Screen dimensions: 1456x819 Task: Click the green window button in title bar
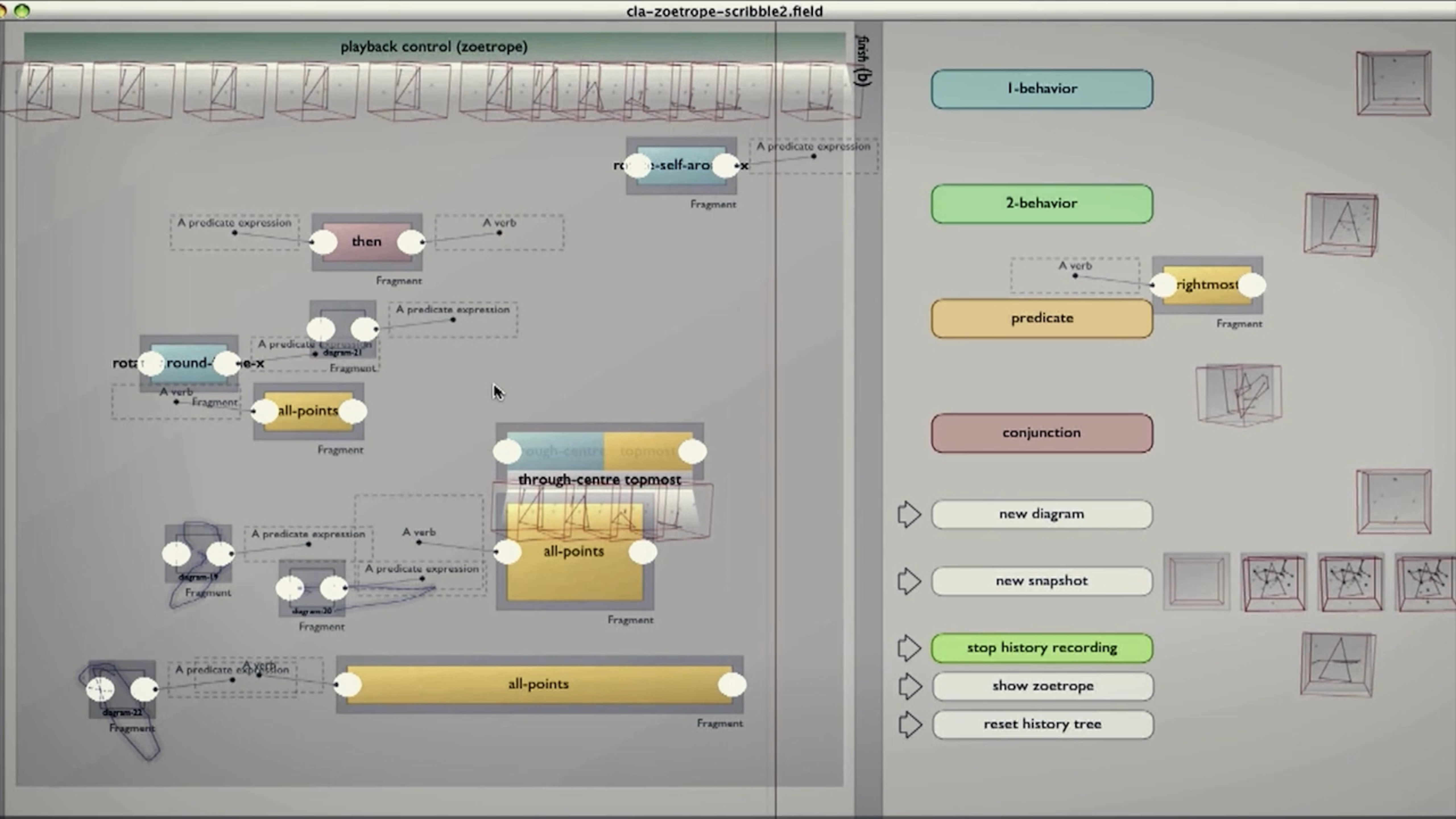click(x=22, y=10)
